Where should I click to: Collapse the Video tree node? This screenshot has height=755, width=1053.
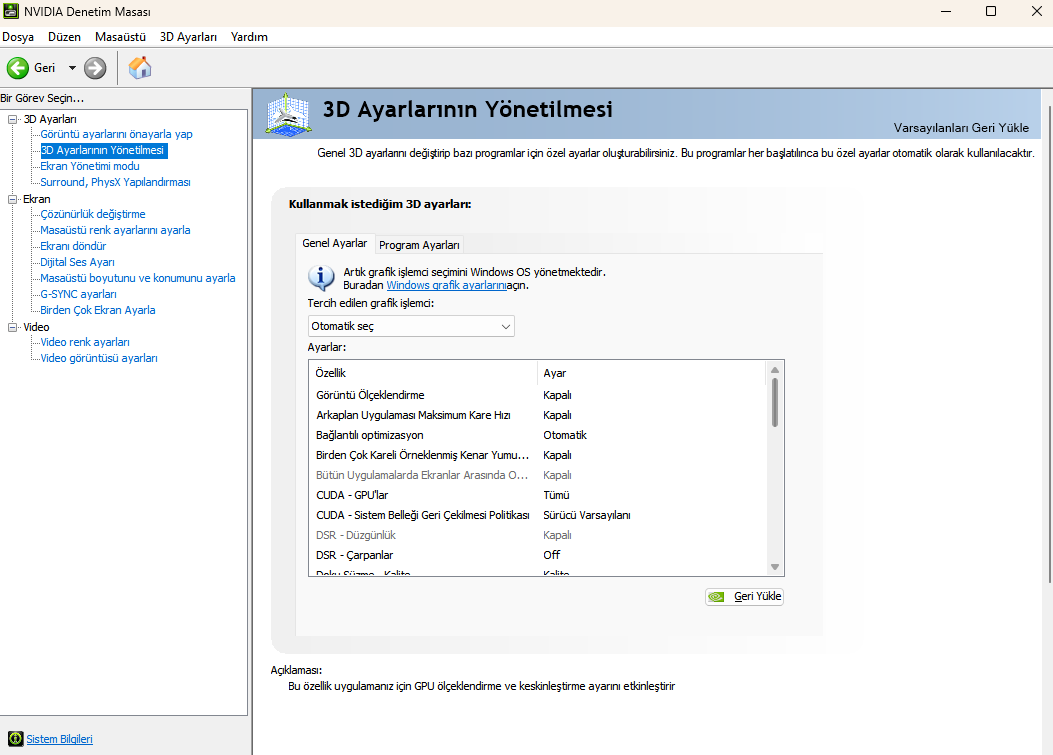[x=12, y=327]
